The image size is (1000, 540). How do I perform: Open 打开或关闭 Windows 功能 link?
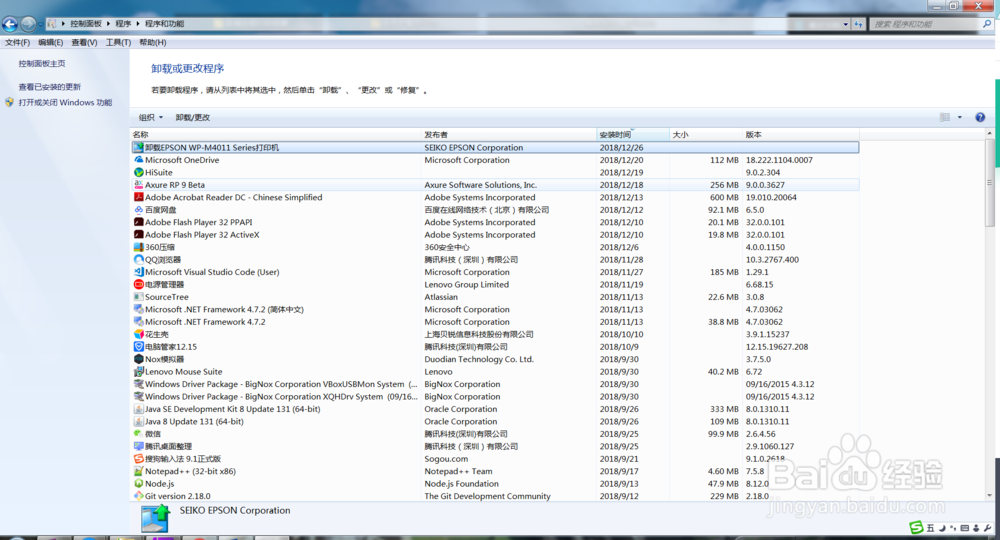pos(65,103)
